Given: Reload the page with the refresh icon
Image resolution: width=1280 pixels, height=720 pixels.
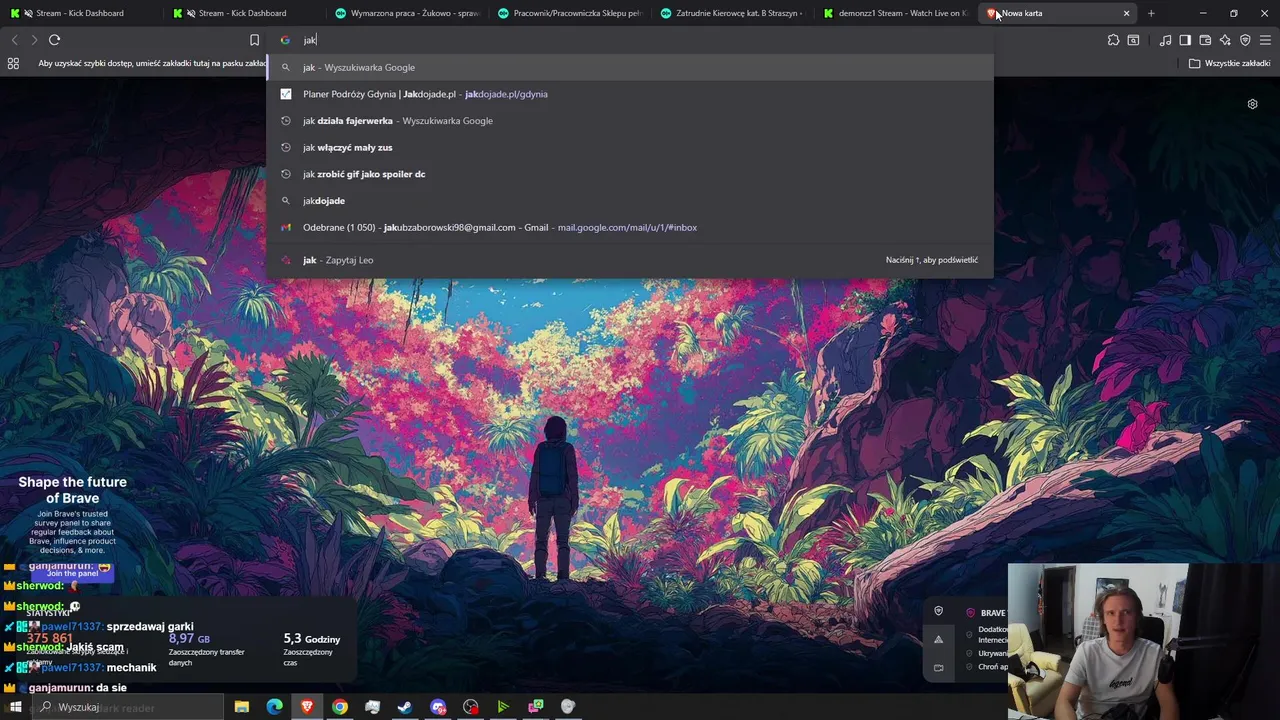Looking at the screenshot, I should pyautogui.click(x=54, y=40).
